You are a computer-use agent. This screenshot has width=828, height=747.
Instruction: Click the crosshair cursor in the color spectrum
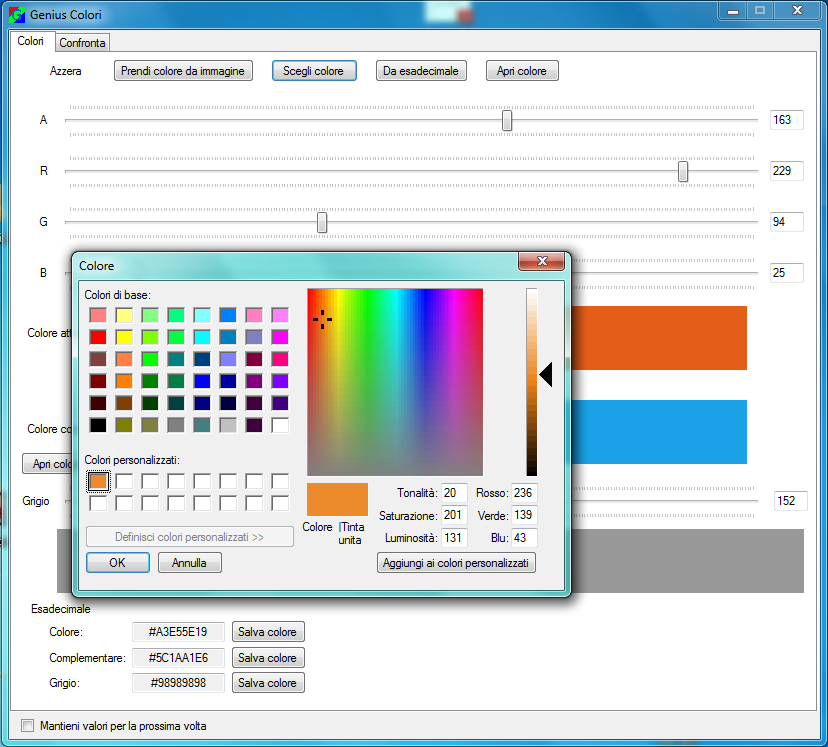322,319
